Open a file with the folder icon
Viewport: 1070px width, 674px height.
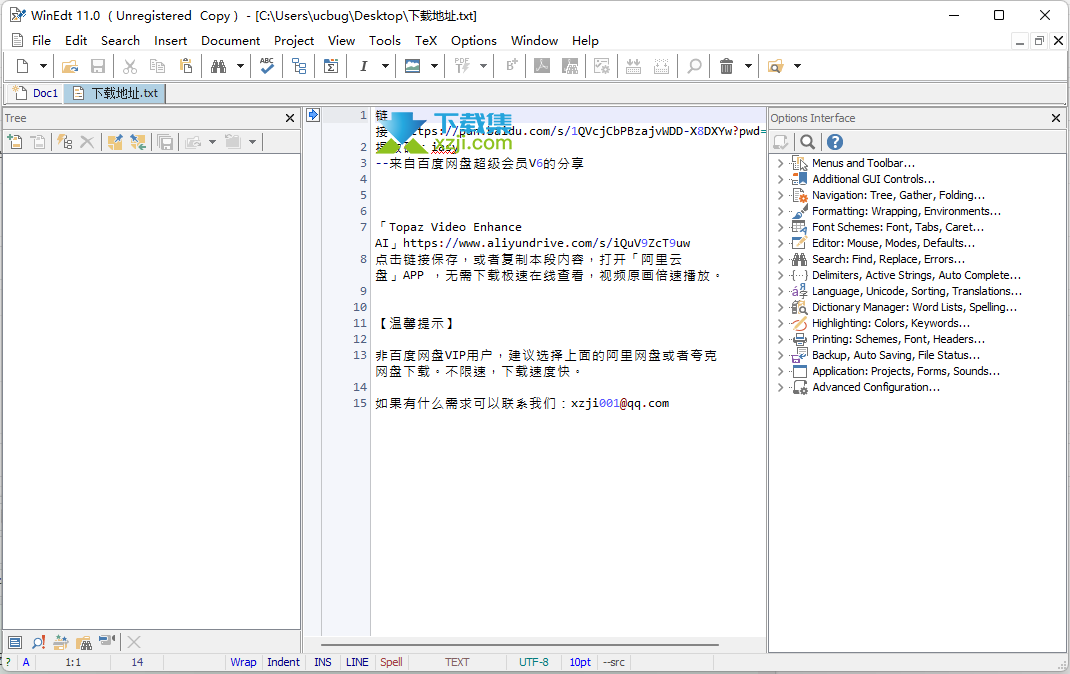[x=70, y=66]
